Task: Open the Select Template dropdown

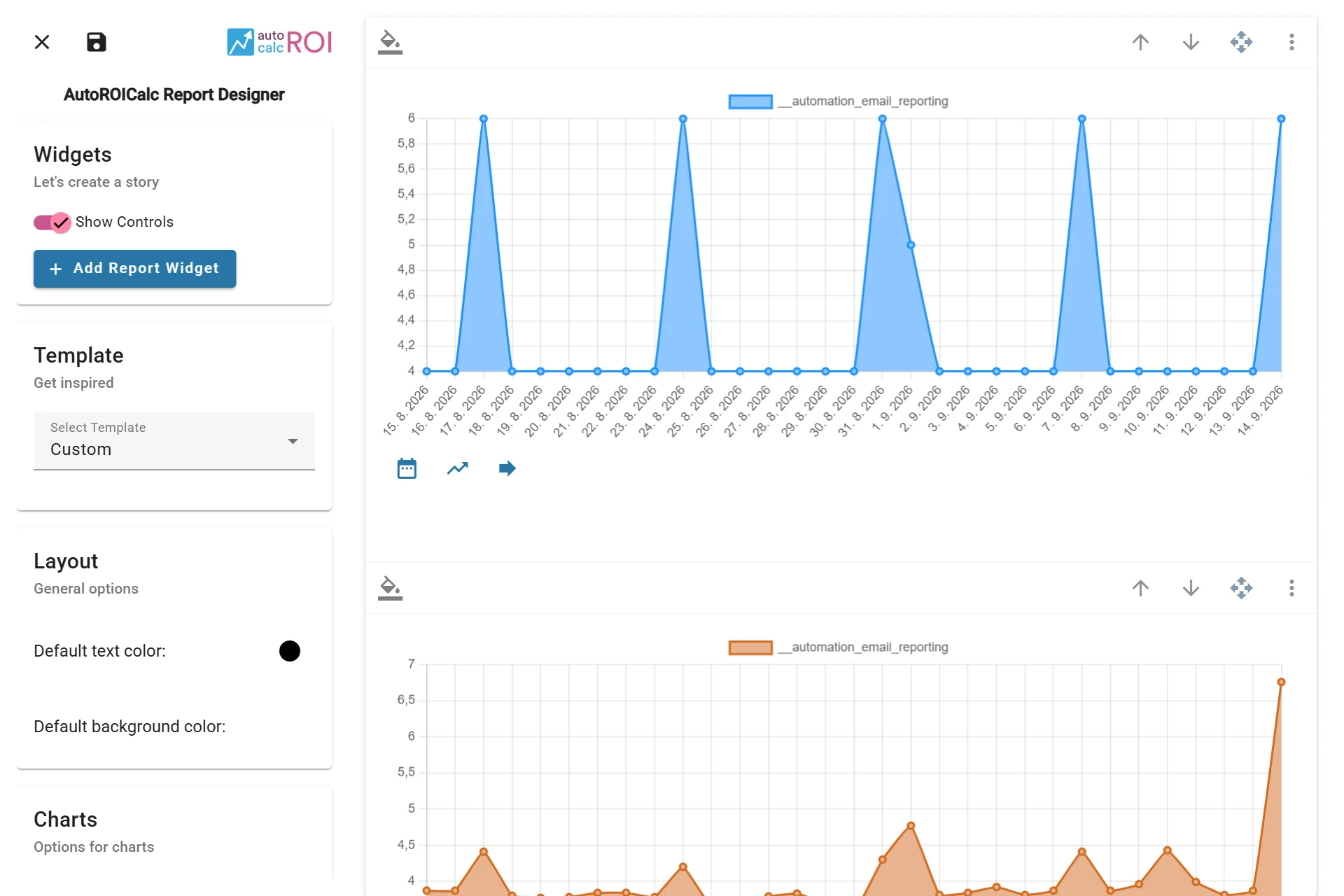Action: 174,440
